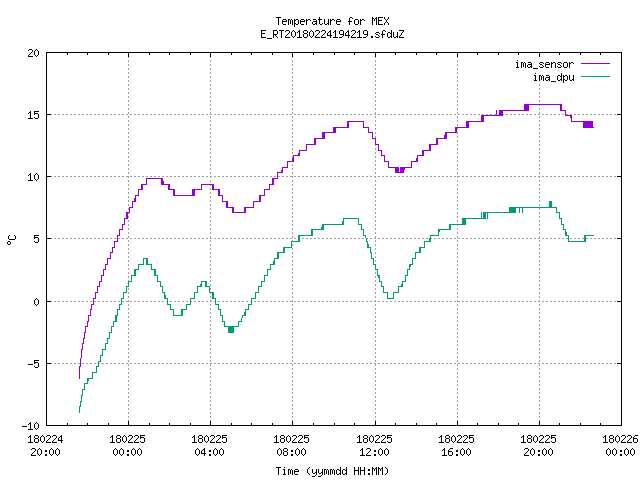Select the filename 'E_RT20180224194219.sfduZ' subtitle

(332, 34)
